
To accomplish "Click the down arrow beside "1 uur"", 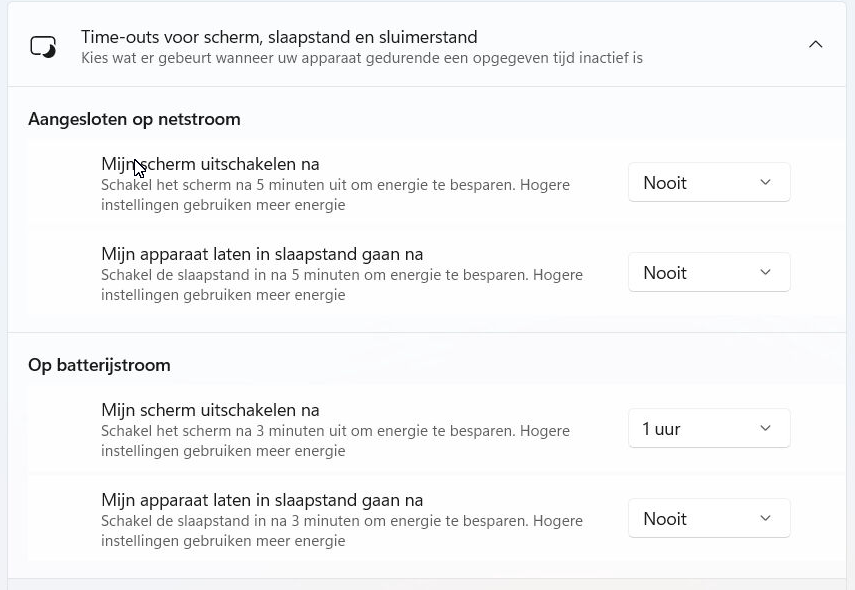I will click(765, 429).
